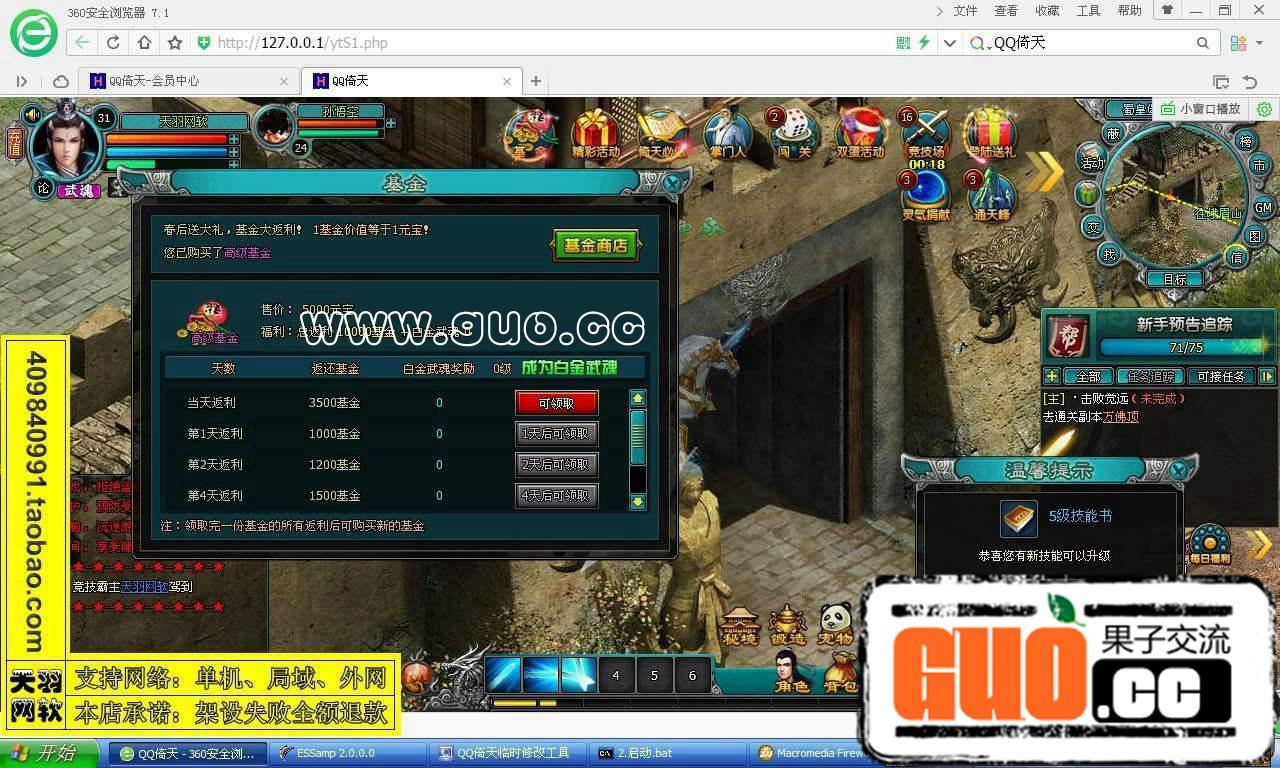The height and width of the screenshot is (768, 1280).
Task: Open the 闯关 dice icon
Action: click(x=793, y=133)
